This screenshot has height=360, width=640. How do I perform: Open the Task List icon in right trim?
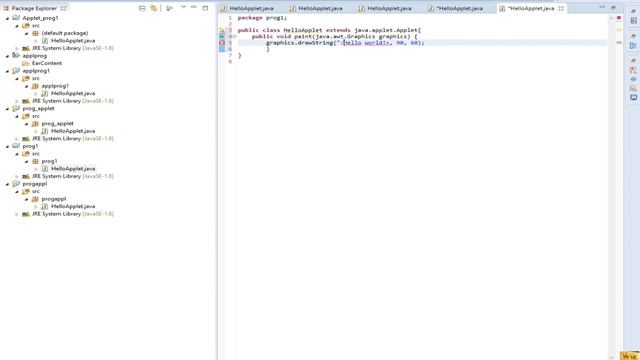pos(633,21)
